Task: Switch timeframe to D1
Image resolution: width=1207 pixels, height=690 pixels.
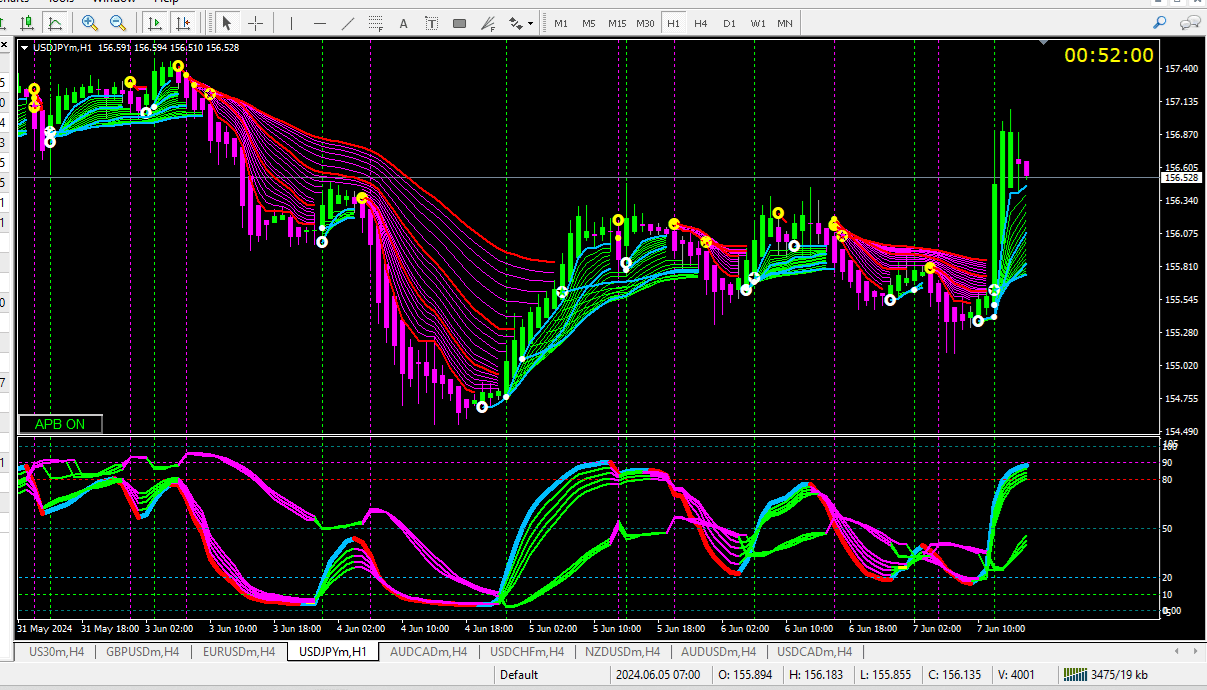Action: coord(729,23)
